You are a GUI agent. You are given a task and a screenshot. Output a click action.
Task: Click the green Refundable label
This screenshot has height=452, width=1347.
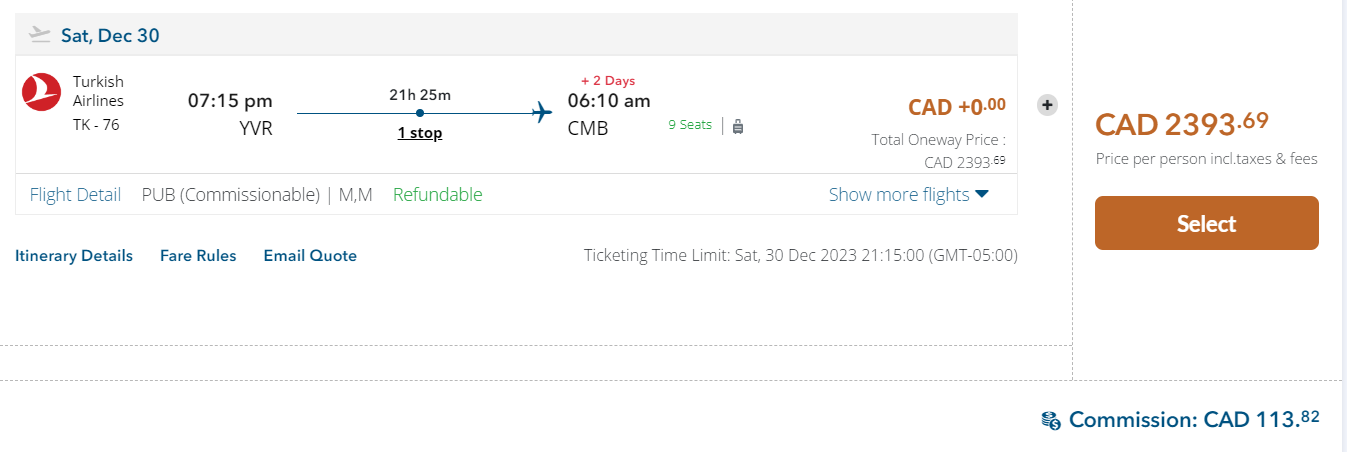click(437, 195)
